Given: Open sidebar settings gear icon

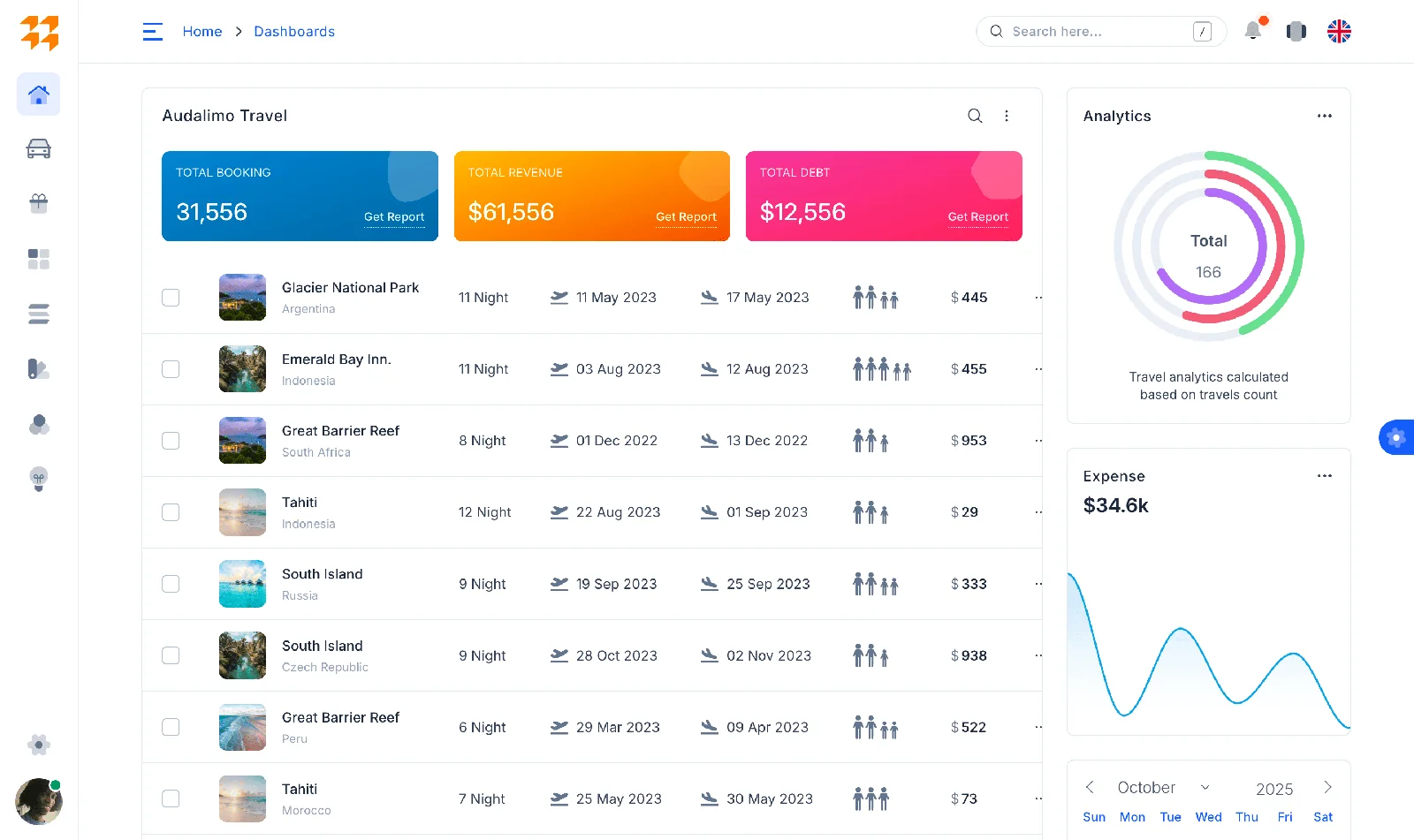Looking at the screenshot, I should coord(39,745).
